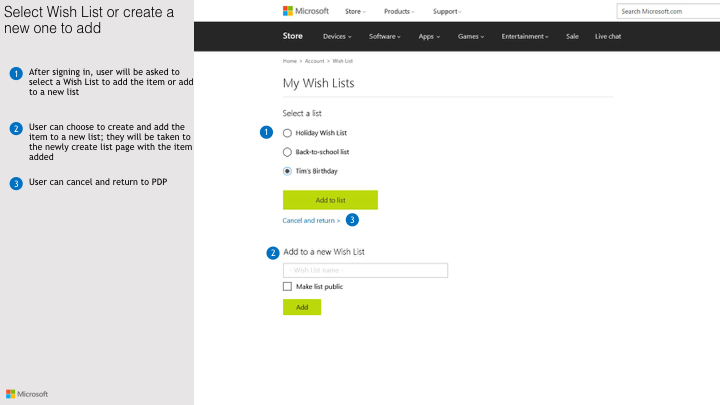Screen dimensions: 720x405
Task: Select the Back-to-school list radio button
Action: point(287,152)
